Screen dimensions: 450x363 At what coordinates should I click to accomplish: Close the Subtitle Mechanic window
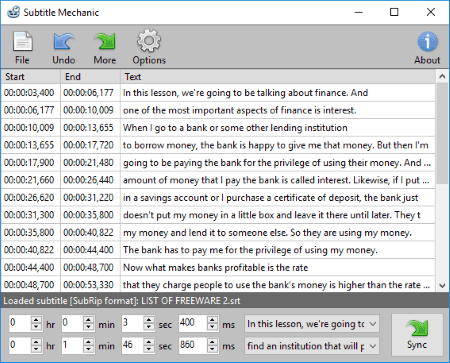click(x=431, y=12)
